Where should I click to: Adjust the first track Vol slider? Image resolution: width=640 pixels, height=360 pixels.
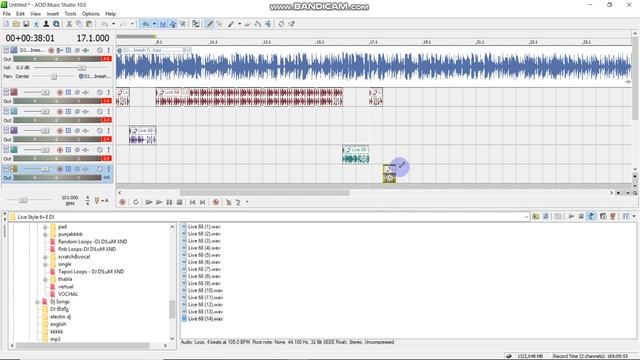click(x=82, y=68)
